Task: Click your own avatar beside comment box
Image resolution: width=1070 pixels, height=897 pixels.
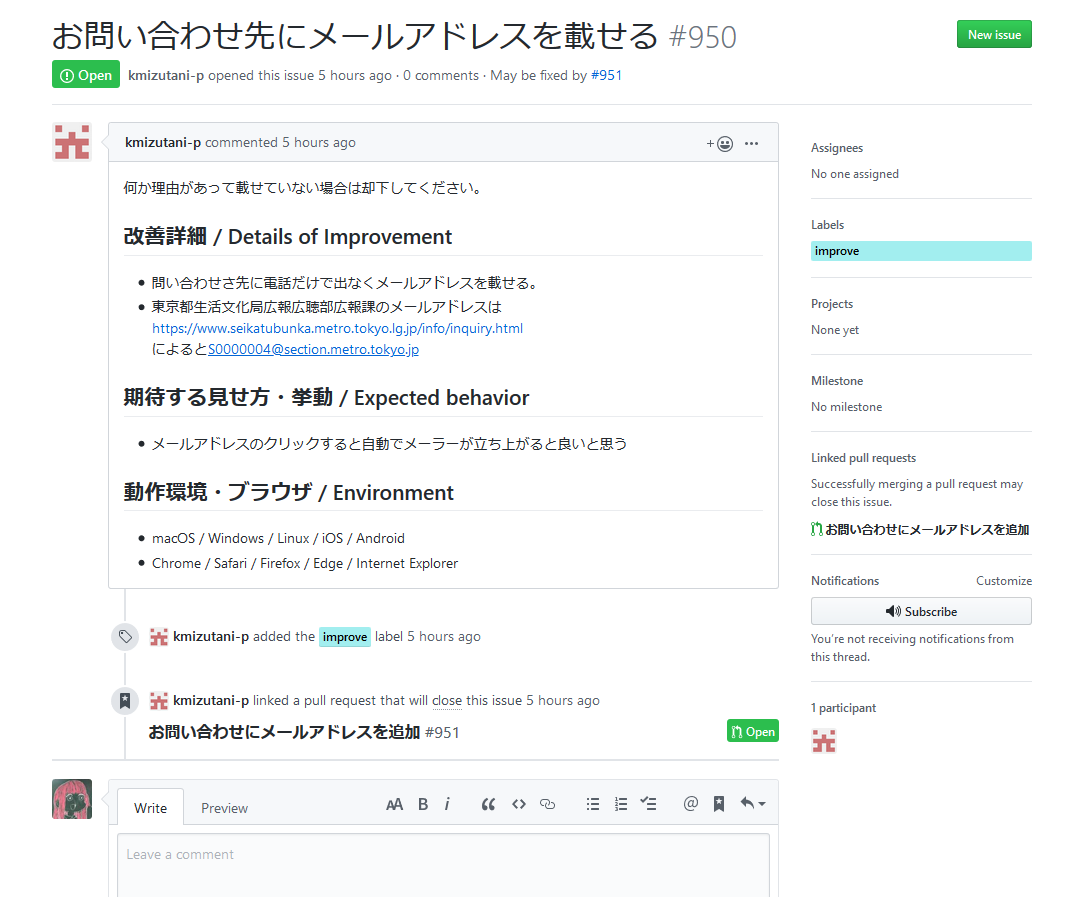Action: pyautogui.click(x=72, y=799)
